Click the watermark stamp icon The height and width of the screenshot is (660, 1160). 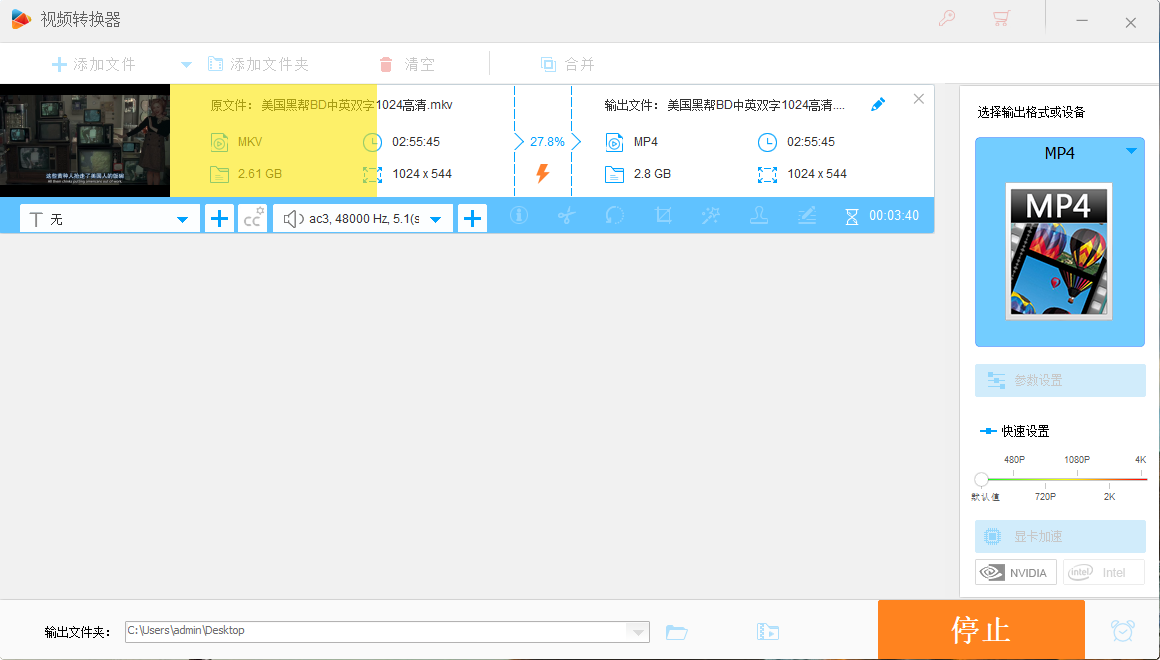[x=759, y=215]
